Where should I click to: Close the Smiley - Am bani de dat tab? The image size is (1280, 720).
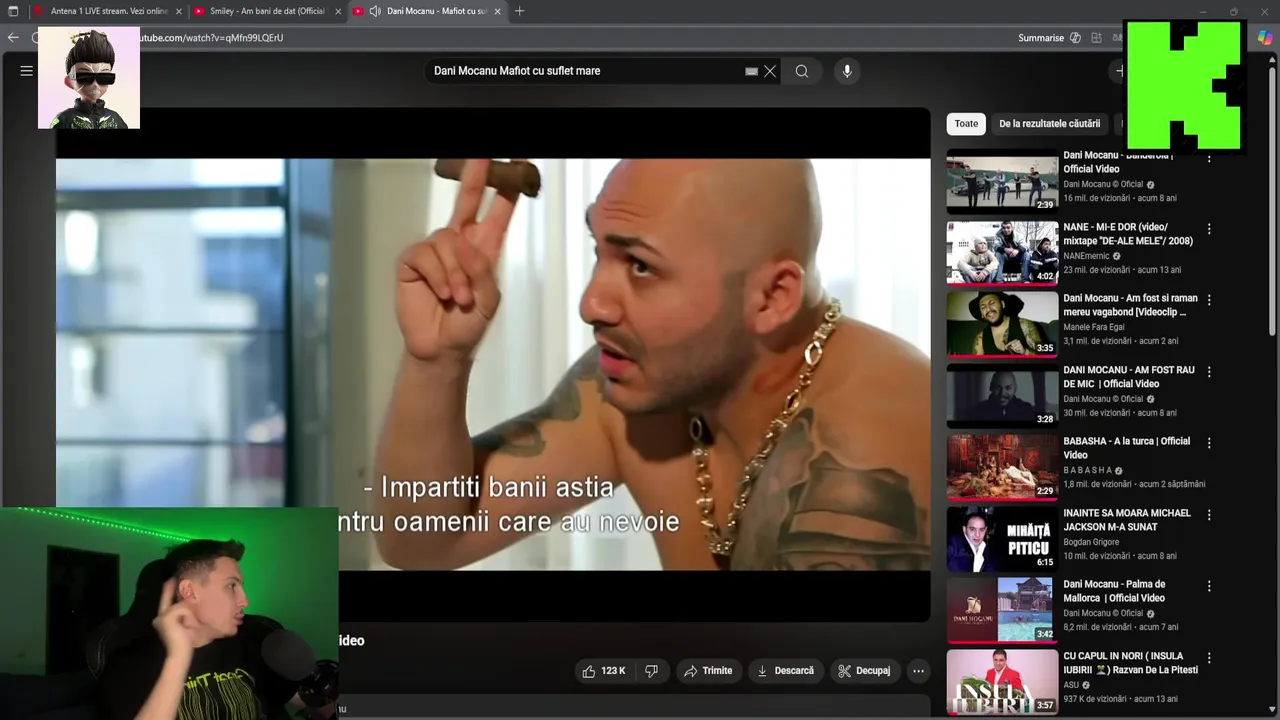[338, 11]
